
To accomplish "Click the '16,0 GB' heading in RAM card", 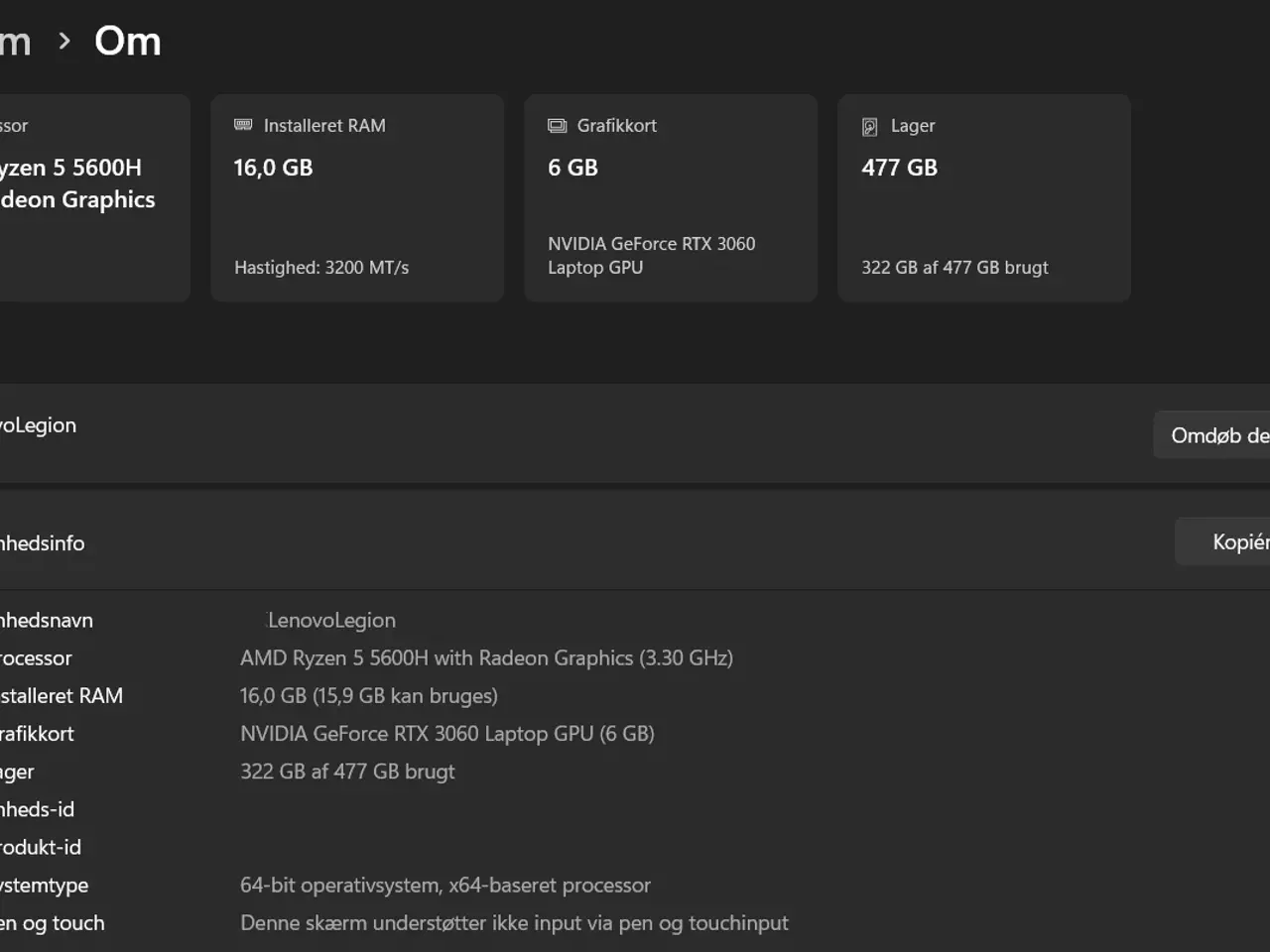I will pyautogui.click(x=274, y=168).
